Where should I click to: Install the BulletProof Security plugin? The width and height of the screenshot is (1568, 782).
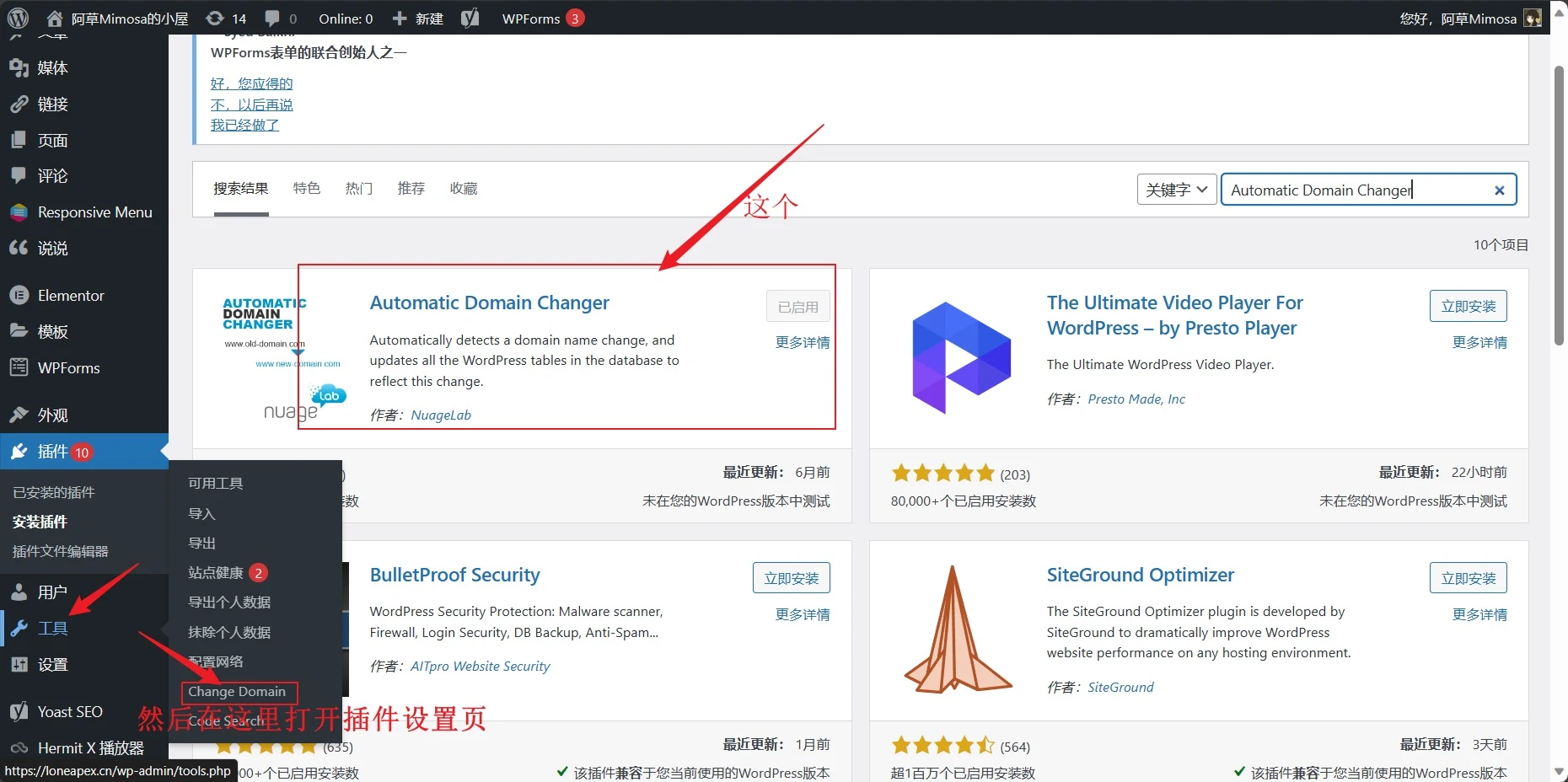[x=791, y=578]
